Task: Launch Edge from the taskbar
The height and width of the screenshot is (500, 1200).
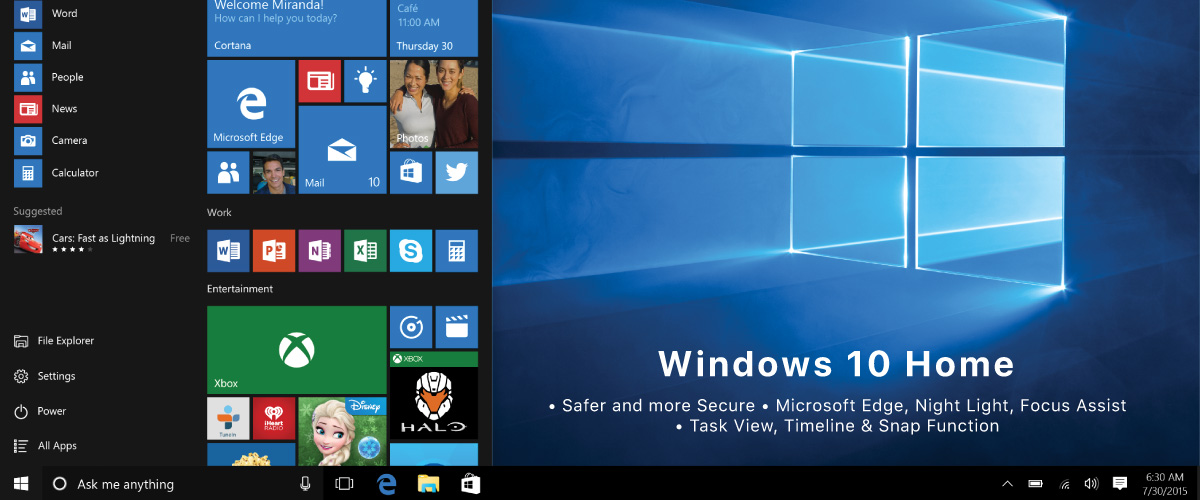Action: tap(386, 484)
